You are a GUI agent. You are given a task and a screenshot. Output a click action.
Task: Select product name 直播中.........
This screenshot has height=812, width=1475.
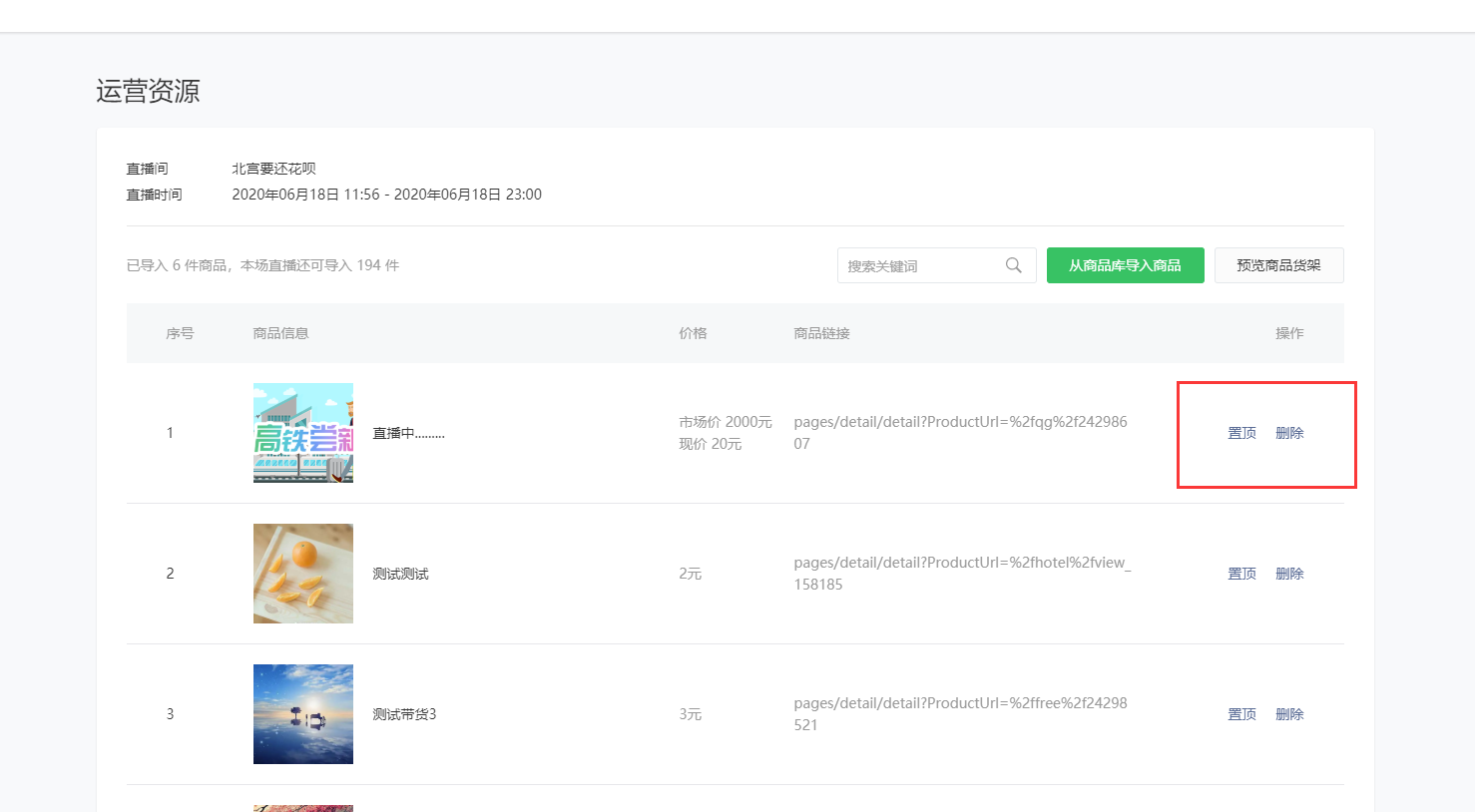[x=408, y=433]
